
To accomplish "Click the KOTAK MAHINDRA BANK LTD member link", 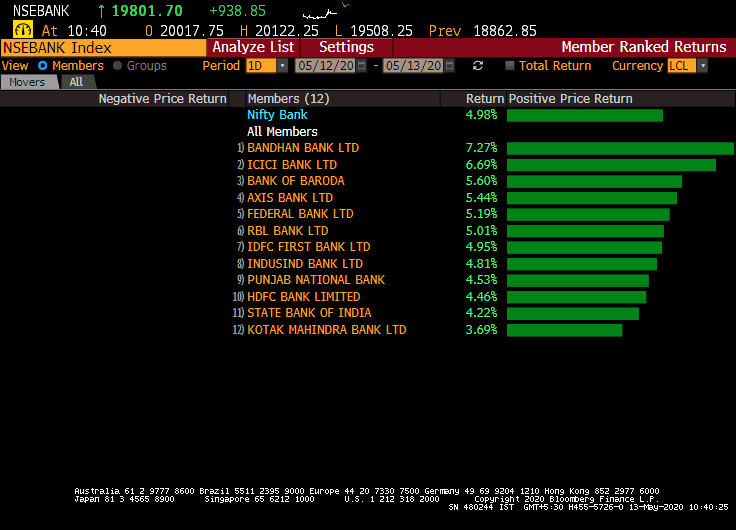I will (326, 330).
